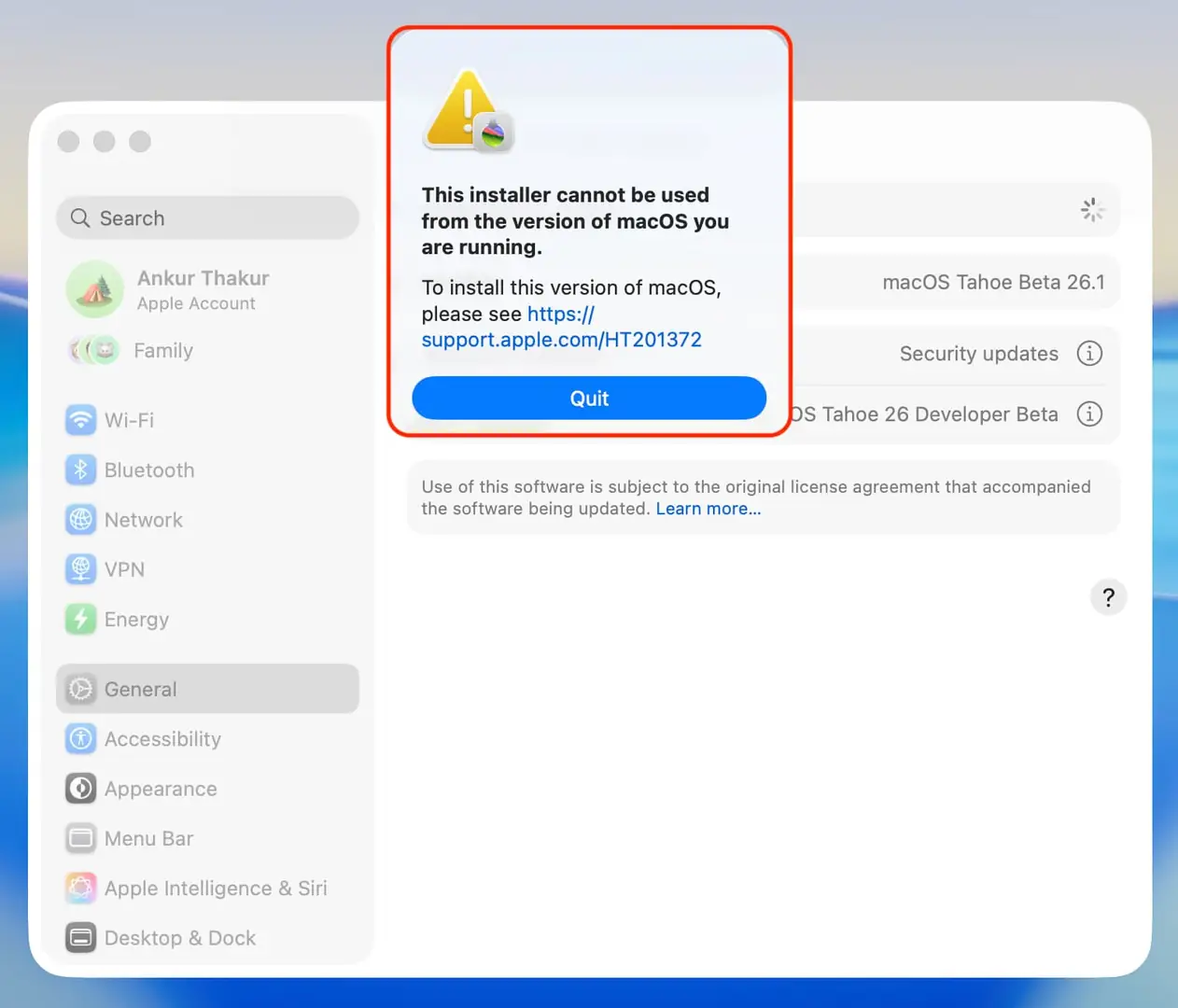Click the loading spinner indicator
Screen dimensions: 1178x1008
click(1091, 209)
